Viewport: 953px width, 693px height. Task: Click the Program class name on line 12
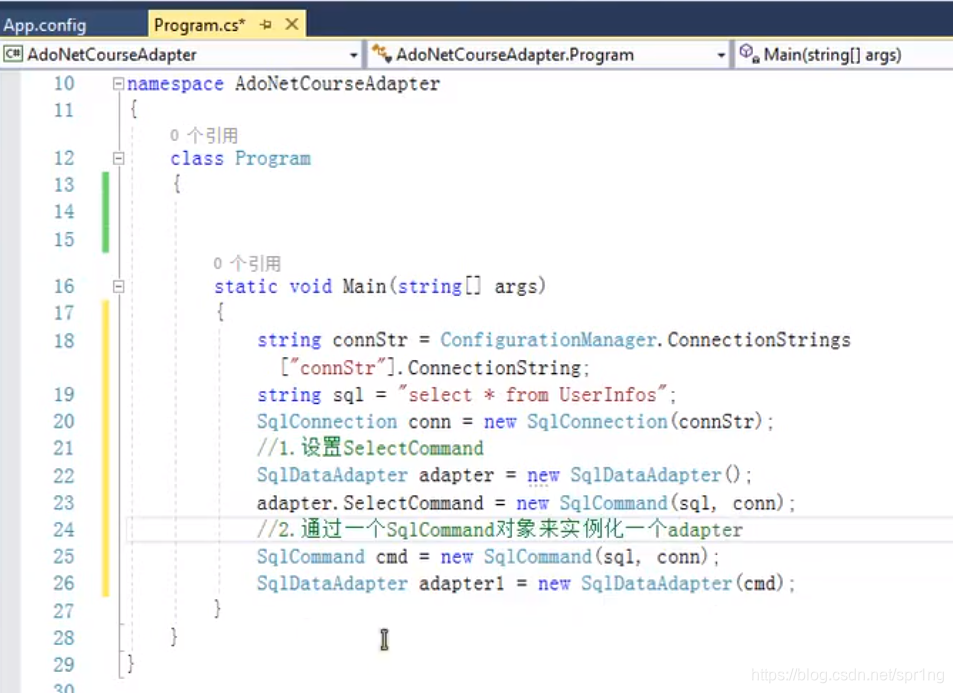tap(273, 159)
